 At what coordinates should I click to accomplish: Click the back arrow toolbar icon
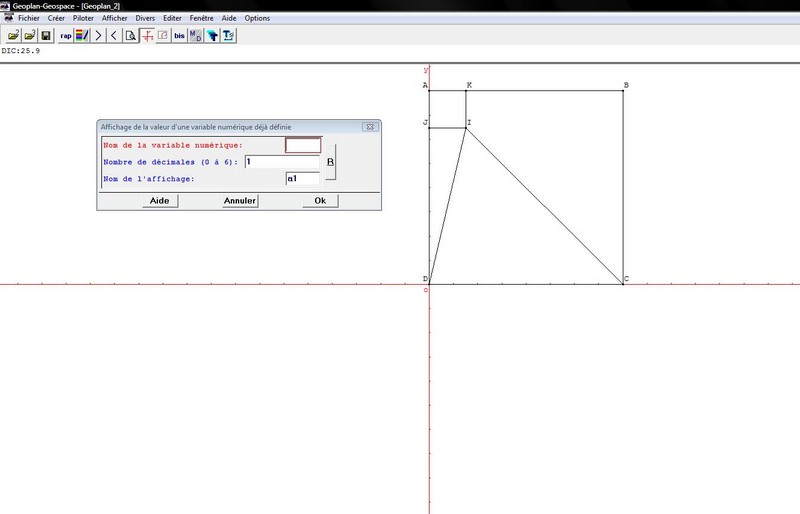(114, 35)
